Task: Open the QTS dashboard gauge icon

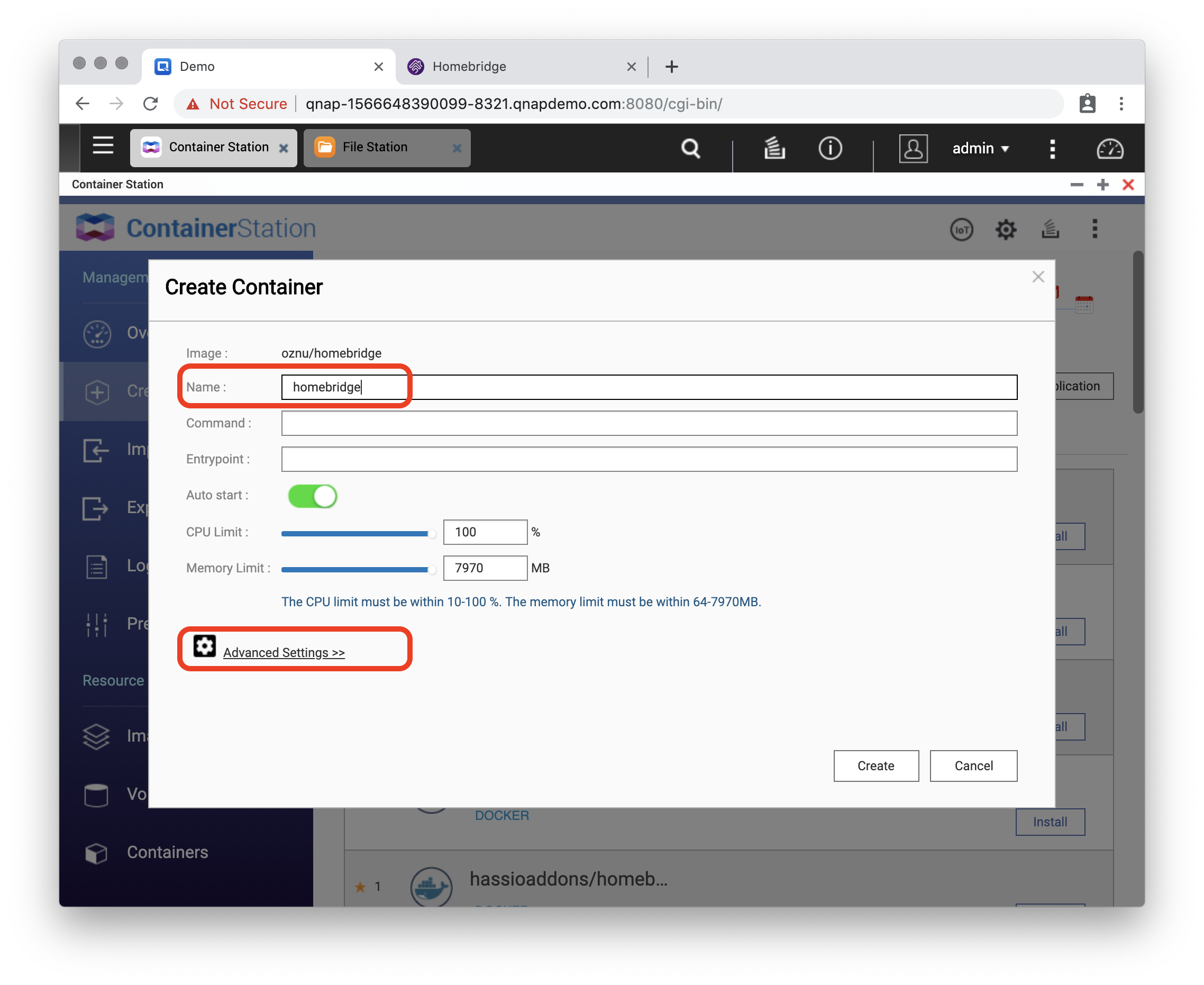Action: click(x=1109, y=149)
